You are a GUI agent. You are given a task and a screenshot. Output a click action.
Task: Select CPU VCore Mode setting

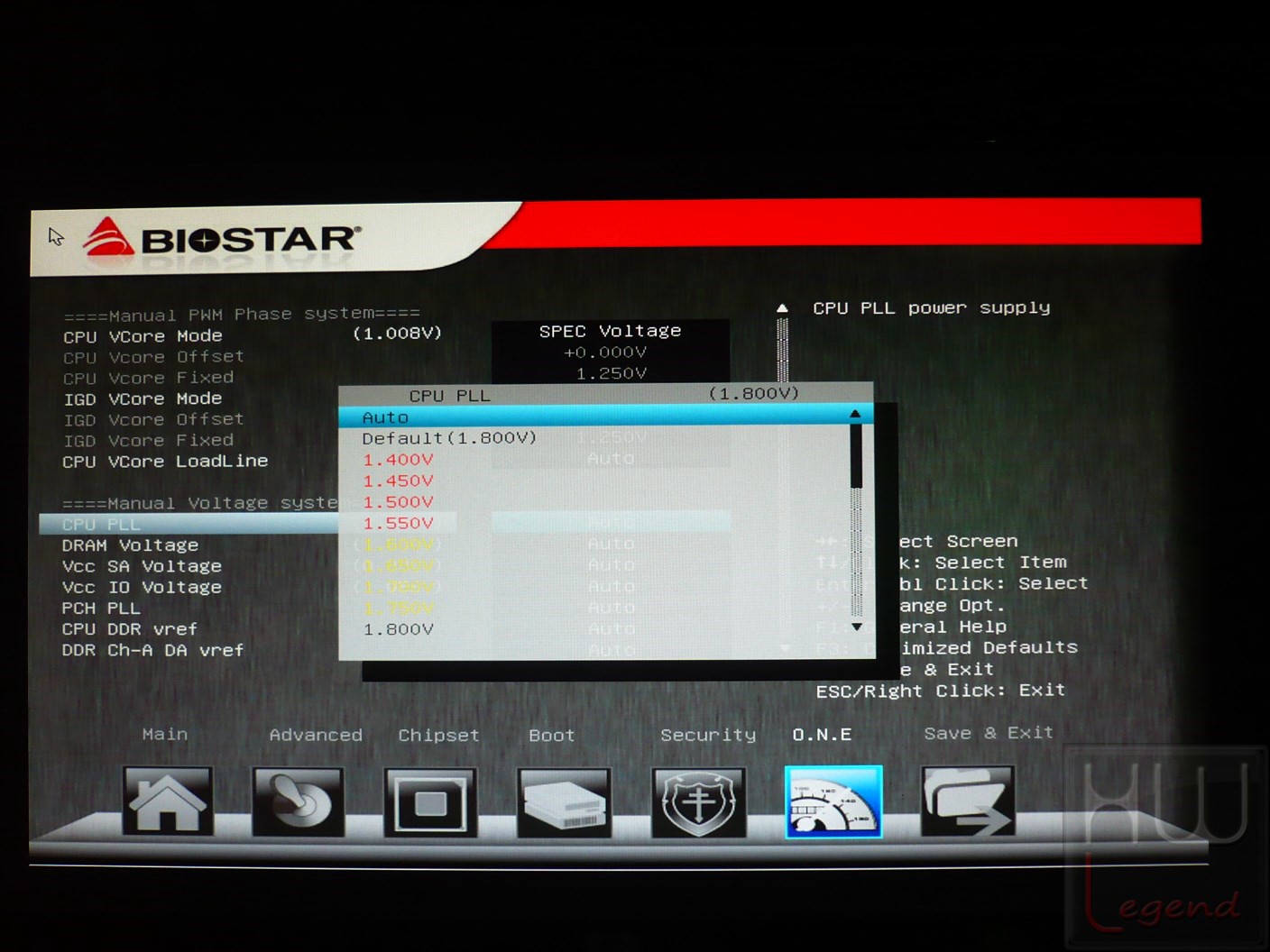143,336
